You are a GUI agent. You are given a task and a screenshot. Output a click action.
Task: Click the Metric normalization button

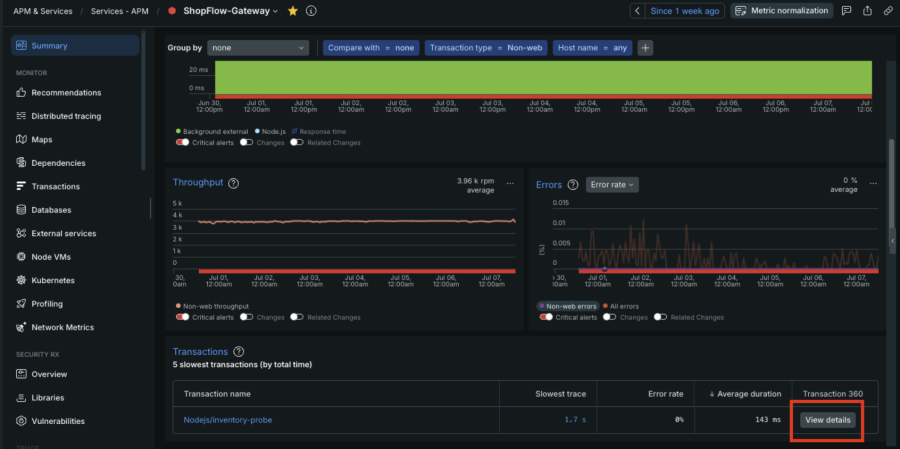point(782,11)
